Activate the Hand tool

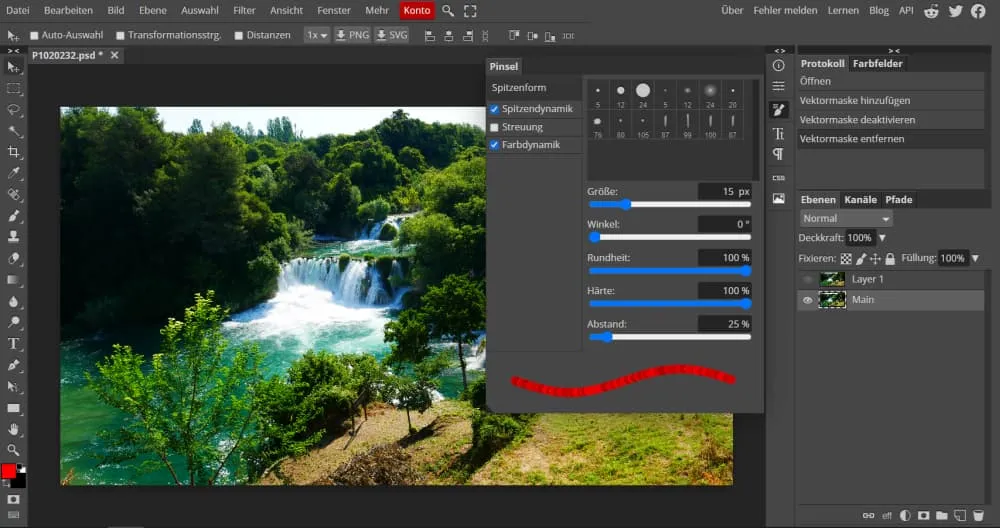[14, 429]
